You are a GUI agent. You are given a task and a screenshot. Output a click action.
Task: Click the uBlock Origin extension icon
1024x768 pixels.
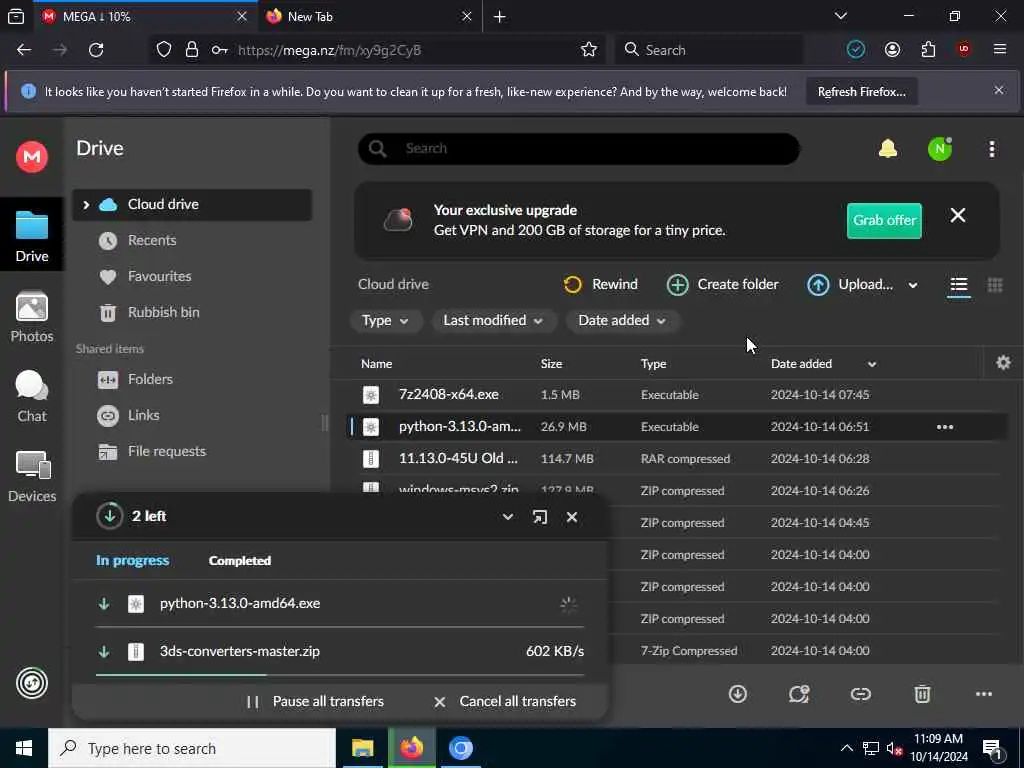pyautogui.click(x=963, y=50)
